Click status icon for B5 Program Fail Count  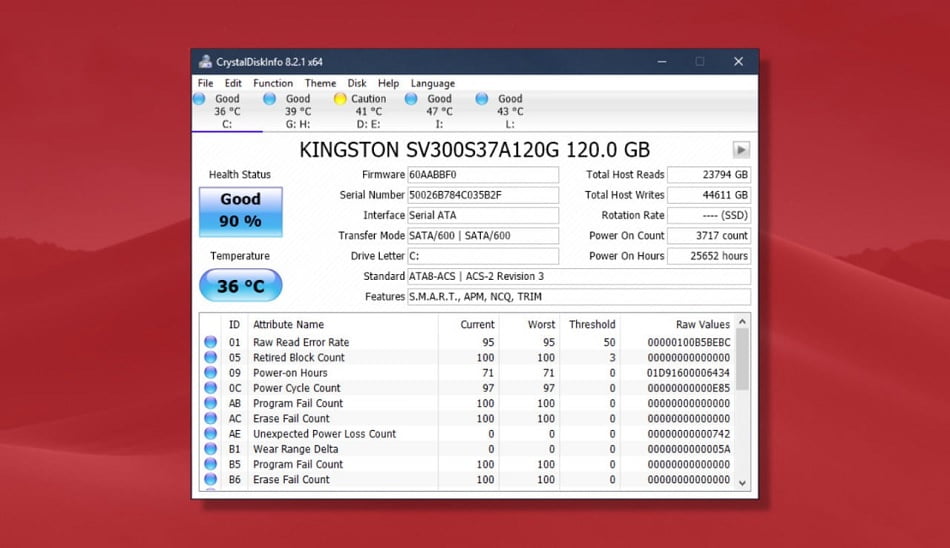[210, 464]
